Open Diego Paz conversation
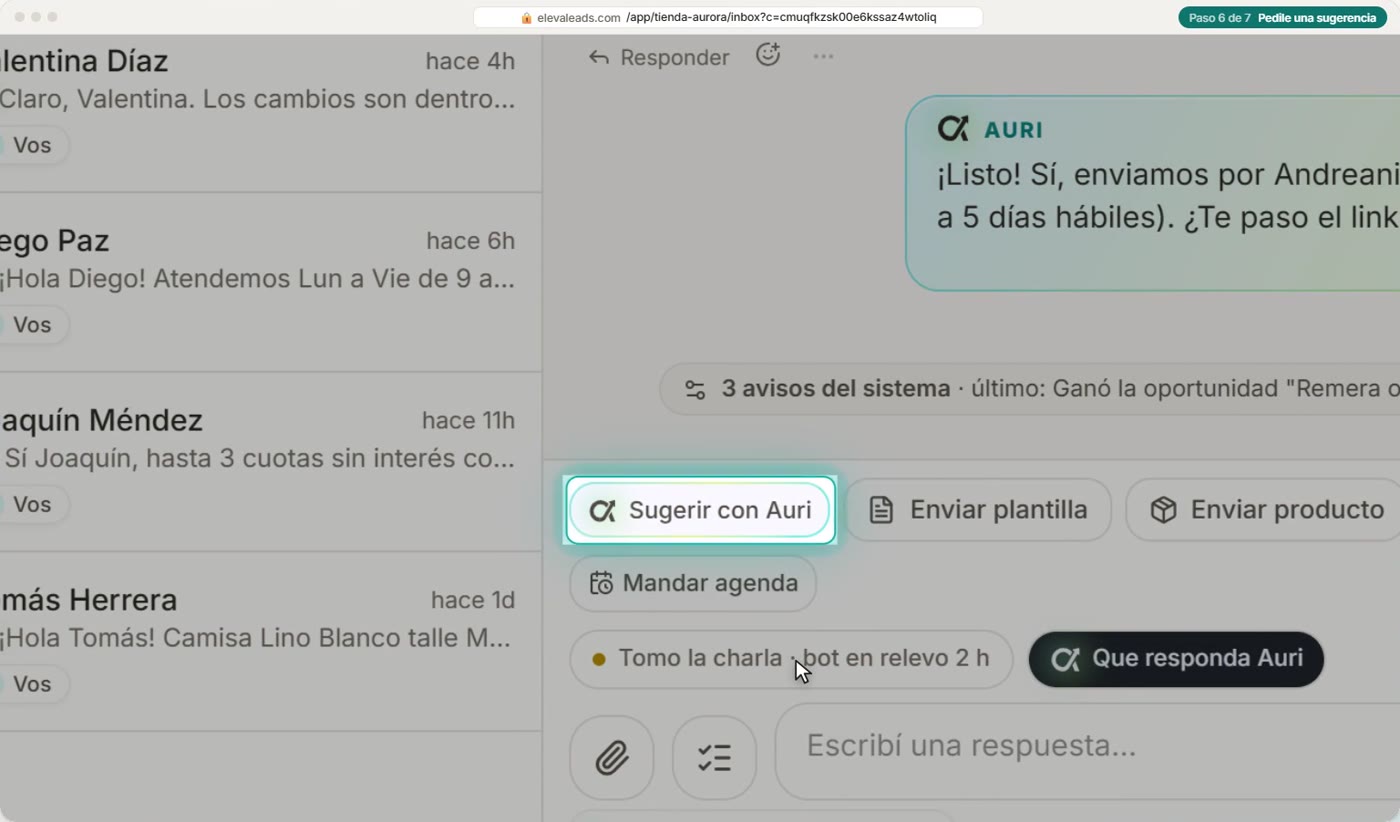 click(270, 283)
